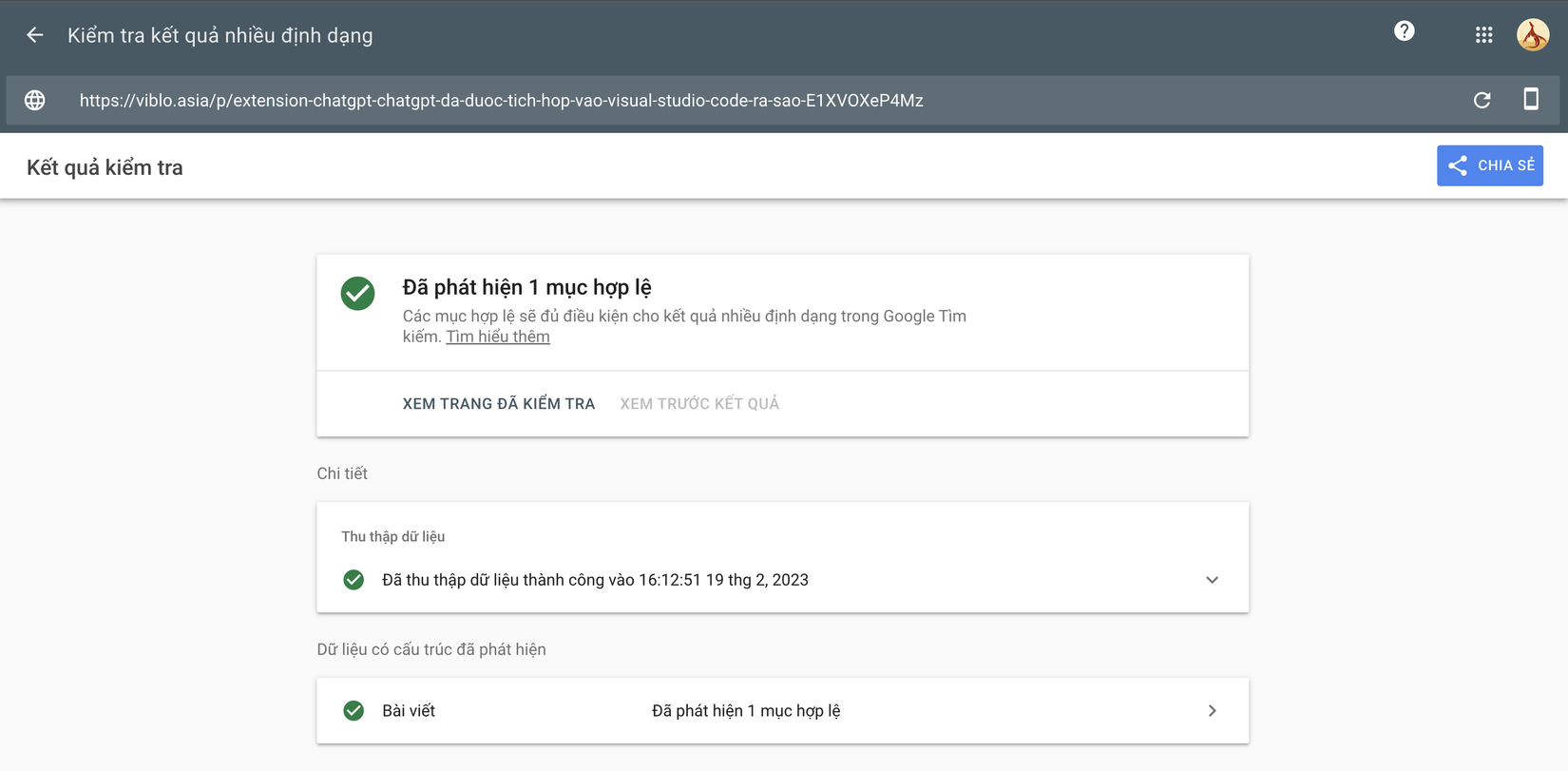The image size is (1568, 771).
Task: Expand the crawl details chevron
Action: tap(1212, 580)
